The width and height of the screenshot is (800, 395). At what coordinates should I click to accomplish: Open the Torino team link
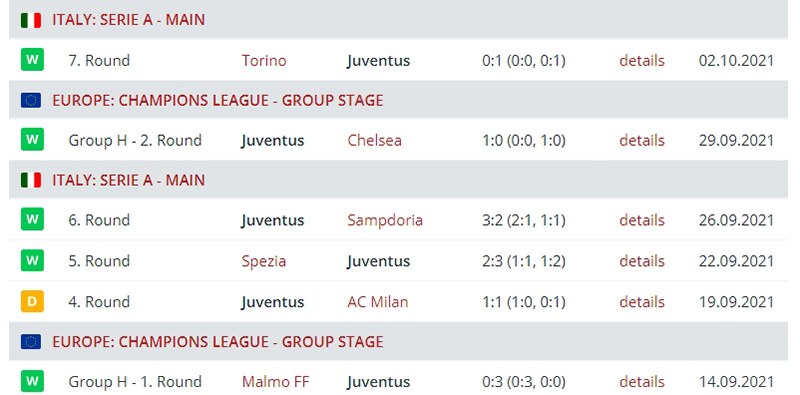[x=264, y=60]
